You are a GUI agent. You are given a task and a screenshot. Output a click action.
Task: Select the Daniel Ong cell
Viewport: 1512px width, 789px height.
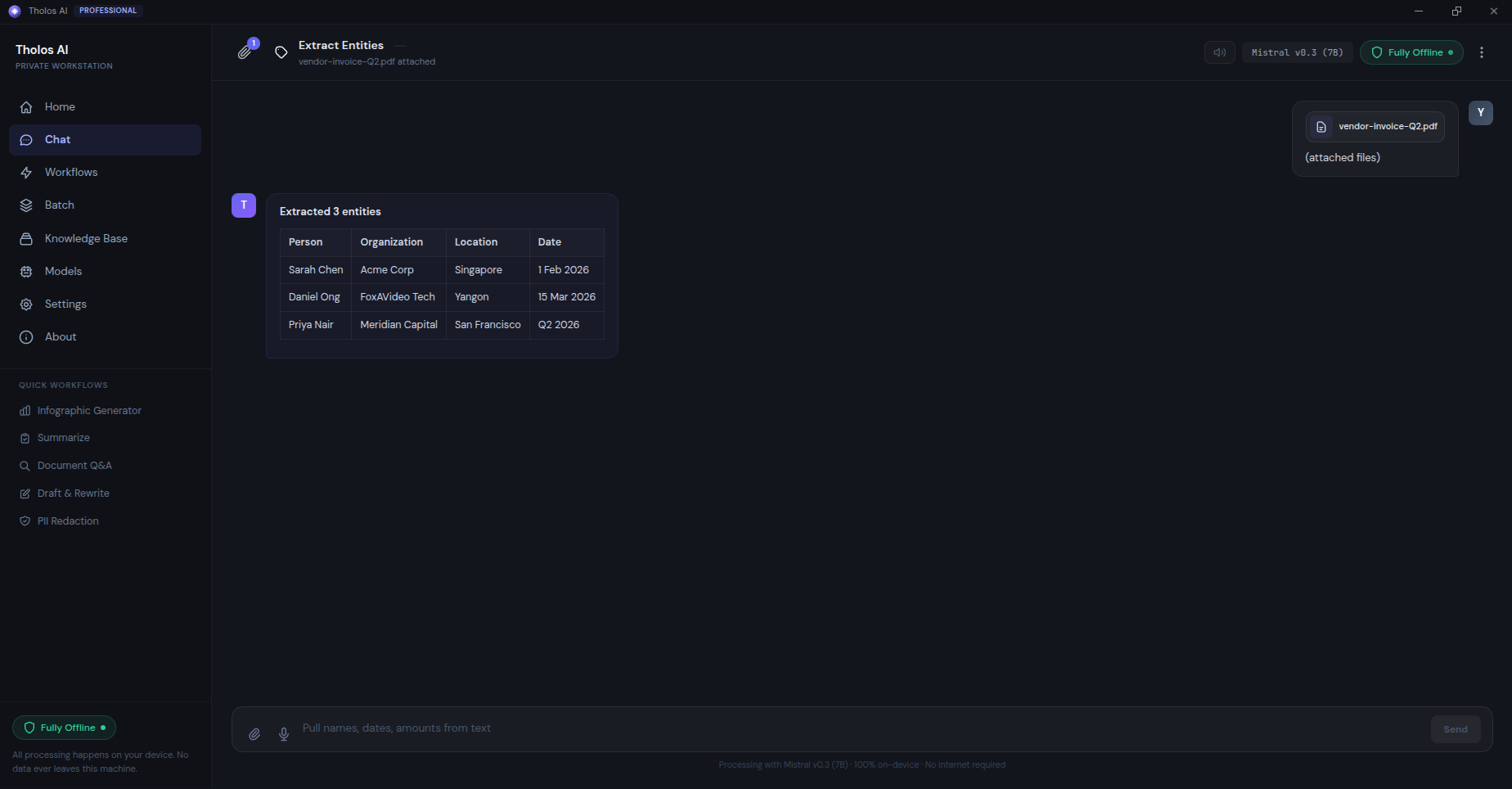pyautogui.click(x=316, y=297)
